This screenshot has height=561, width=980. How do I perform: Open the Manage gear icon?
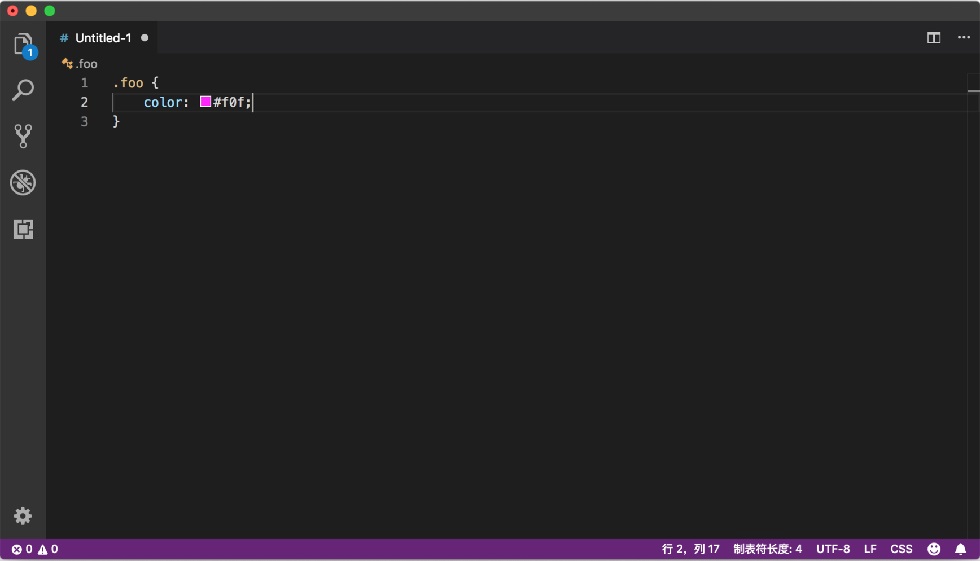pos(23,516)
